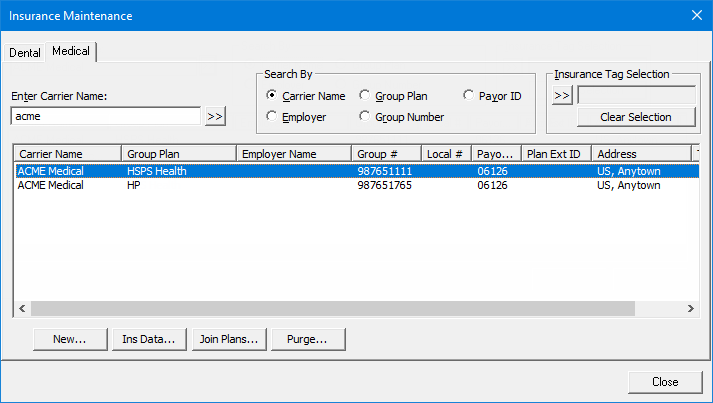The height and width of the screenshot is (403, 713).
Task: Open Ins Data... for selected plan
Action: [148, 339]
